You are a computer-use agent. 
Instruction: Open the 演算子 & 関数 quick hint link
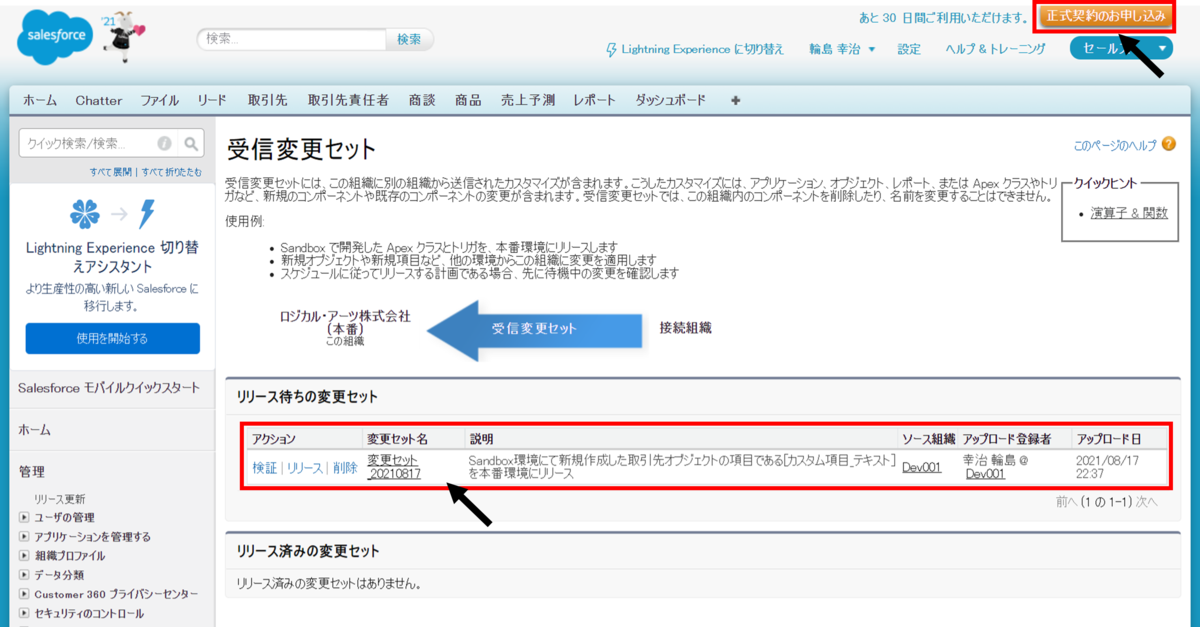[1129, 213]
